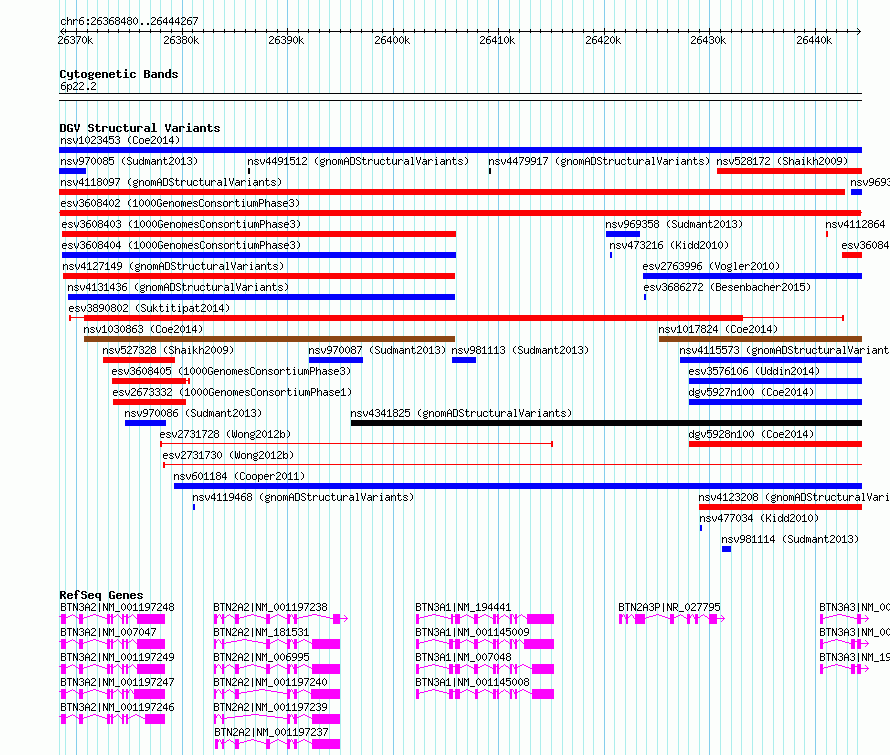The height and width of the screenshot is (755, 890).
Task: Open BTN3A1 NM_001145008 transcript label
Action: (472, 682)
